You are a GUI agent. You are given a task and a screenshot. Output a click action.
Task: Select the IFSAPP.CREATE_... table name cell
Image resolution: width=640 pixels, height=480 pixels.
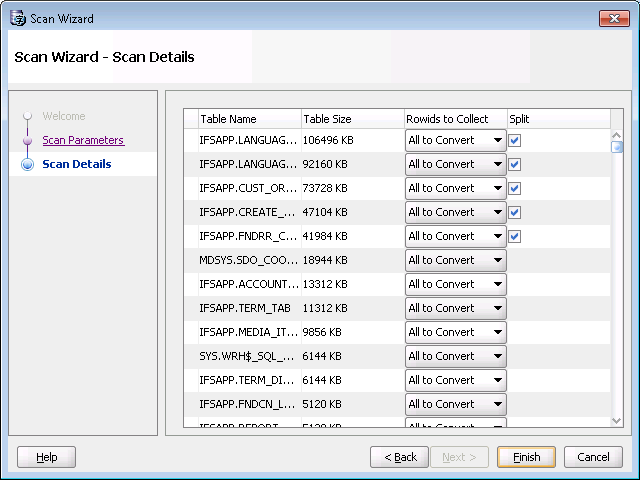click(249, 212)
